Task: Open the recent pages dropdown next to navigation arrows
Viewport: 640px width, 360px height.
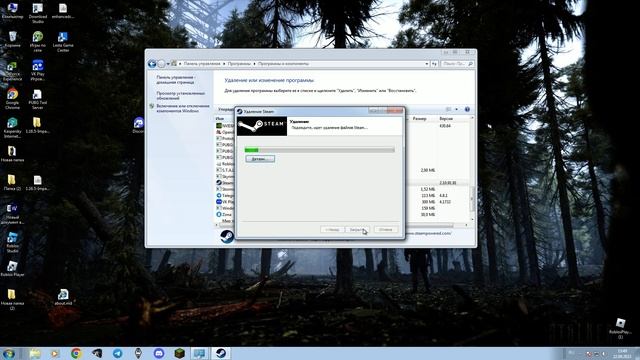Action: click(168, 64)
